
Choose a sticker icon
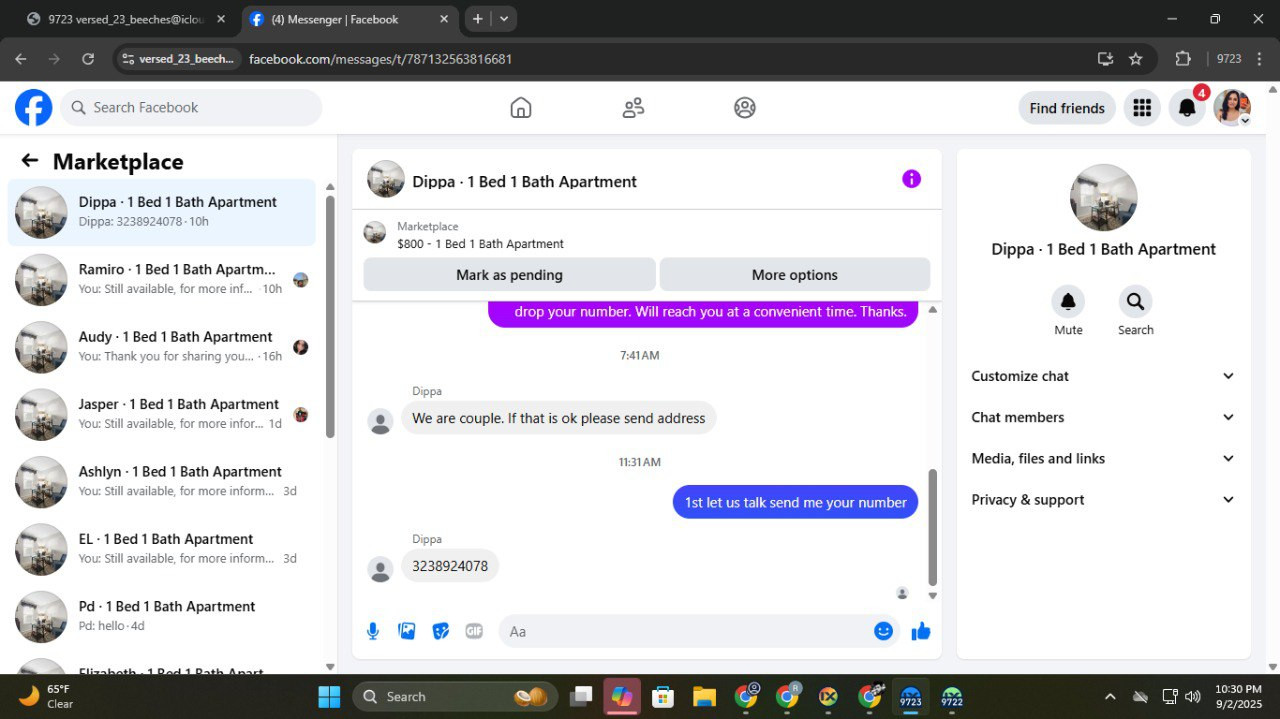[x=440, y=631]
